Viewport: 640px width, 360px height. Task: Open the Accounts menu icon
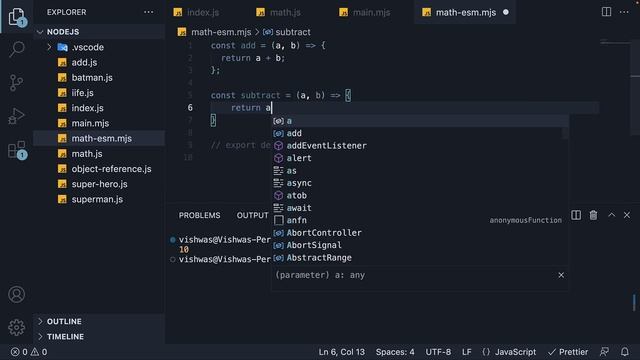pos(16,294)
